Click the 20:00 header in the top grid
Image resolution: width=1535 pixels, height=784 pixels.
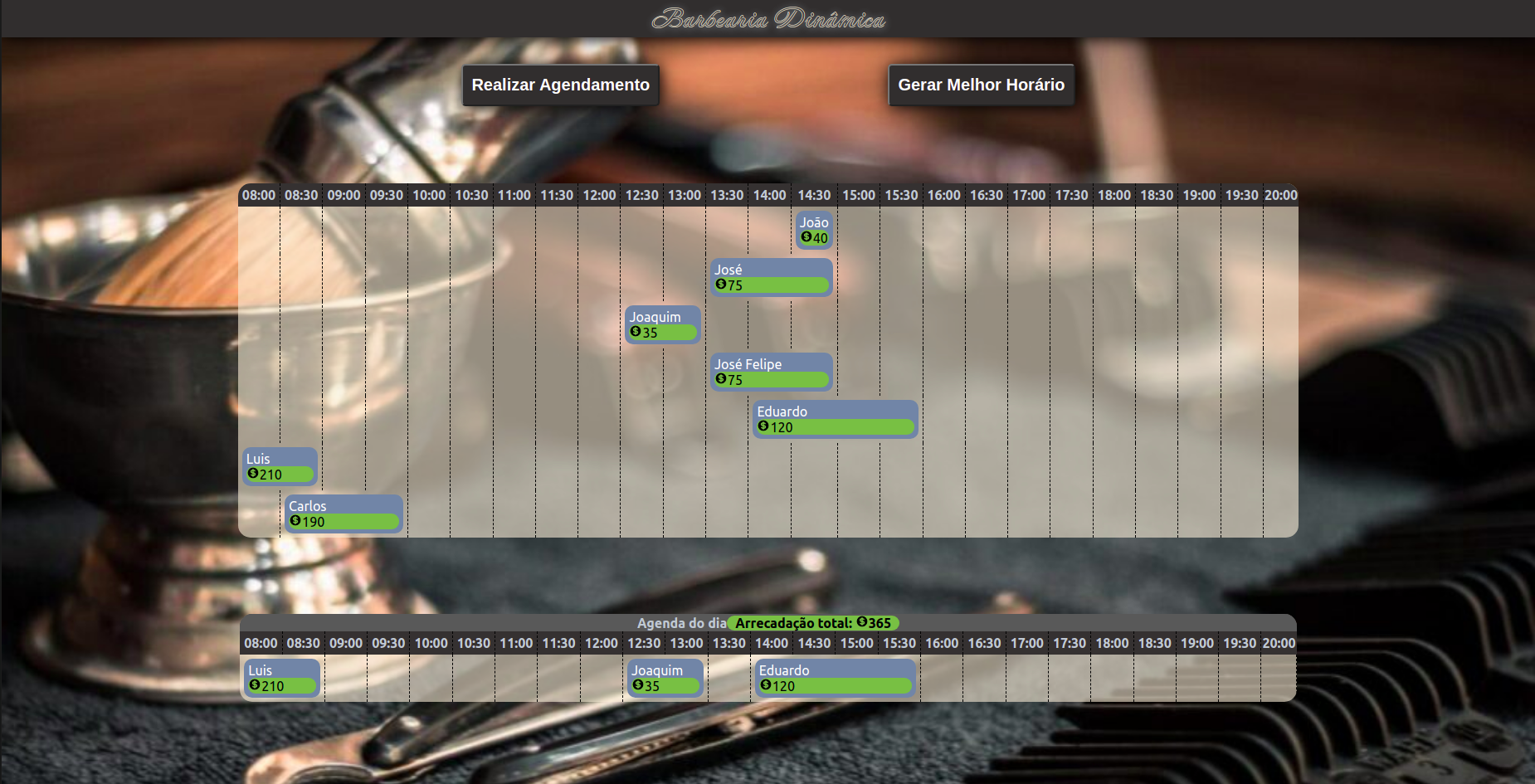[1280, 195]
